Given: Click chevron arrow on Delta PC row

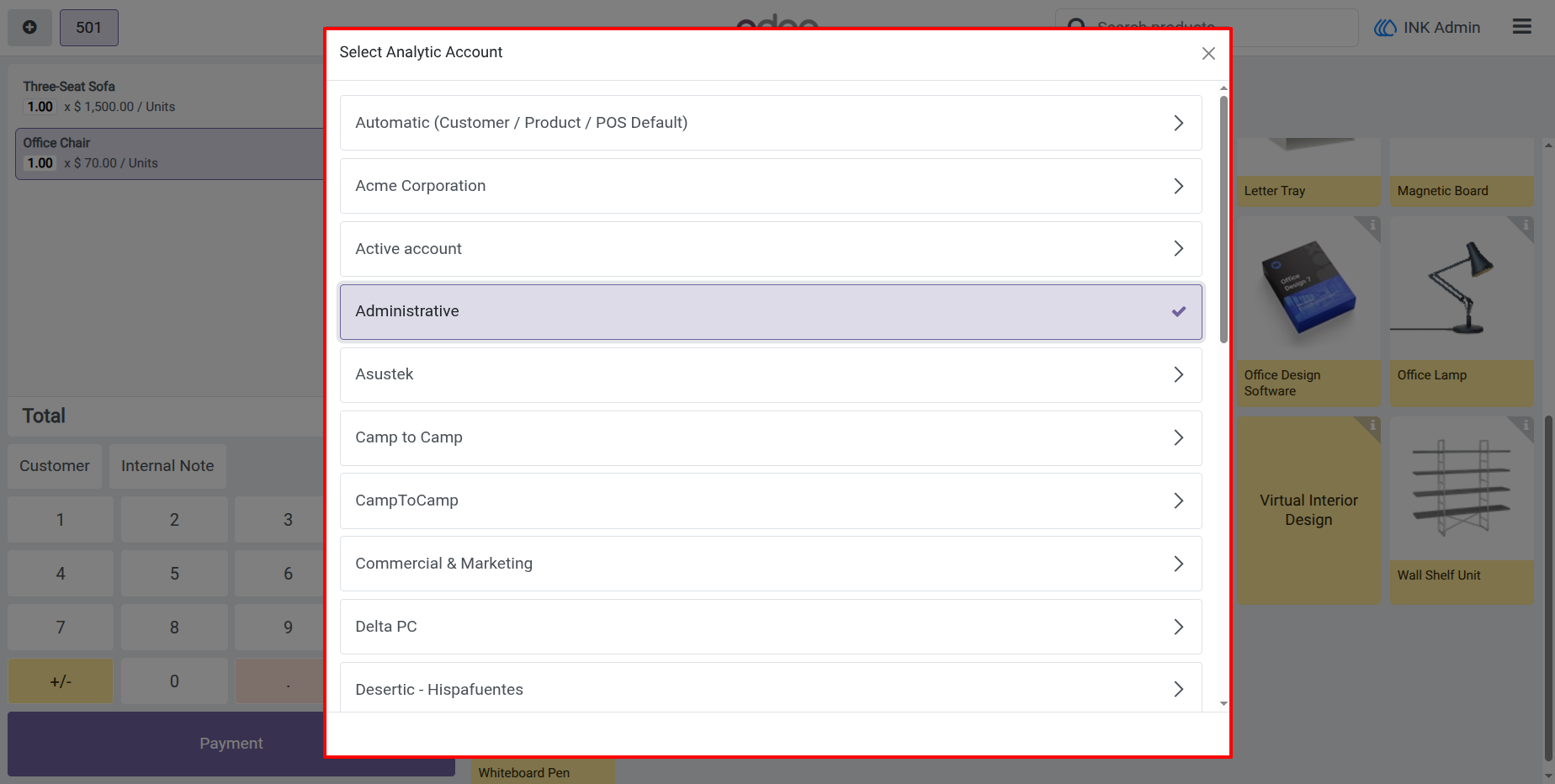Looking at the screenshot, I should point(1179,627).
